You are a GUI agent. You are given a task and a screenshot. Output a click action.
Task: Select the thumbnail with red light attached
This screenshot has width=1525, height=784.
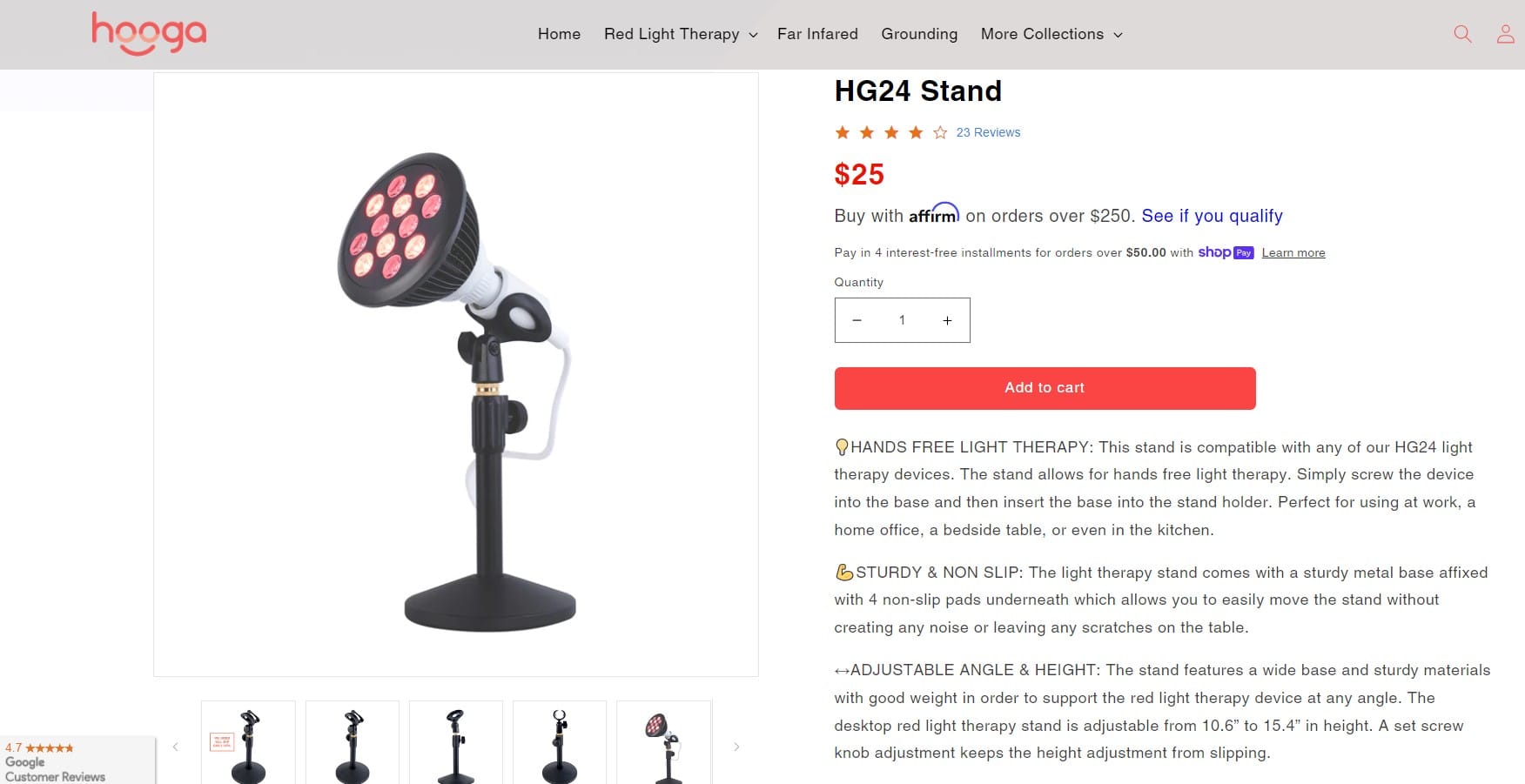coord(664,743)
